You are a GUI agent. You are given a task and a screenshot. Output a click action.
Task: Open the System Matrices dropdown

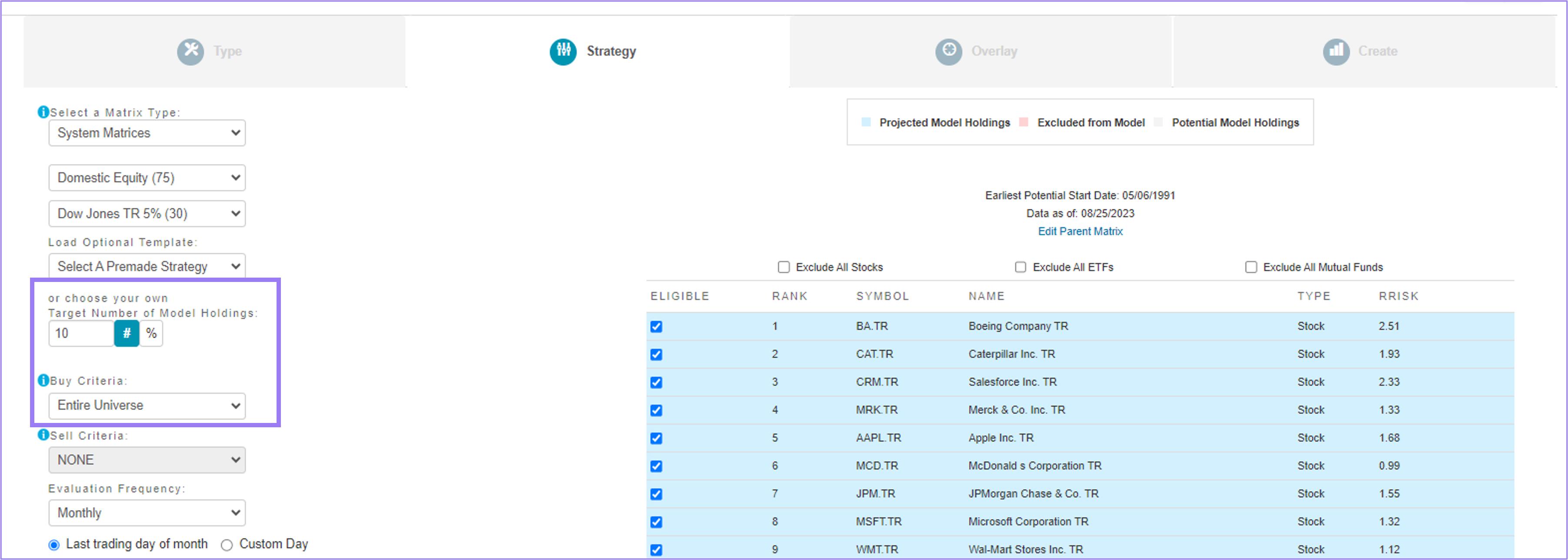pos(147,133)
